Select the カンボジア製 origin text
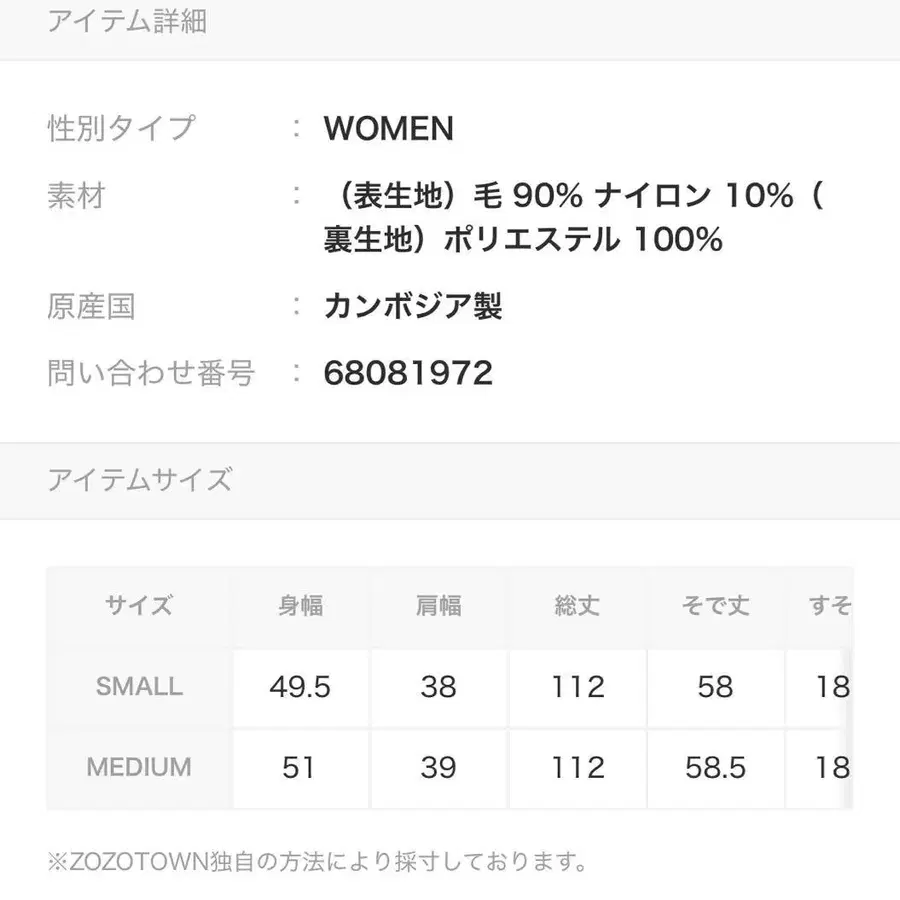The width and height of the screenshot is (900, 900). click(412, 306)
